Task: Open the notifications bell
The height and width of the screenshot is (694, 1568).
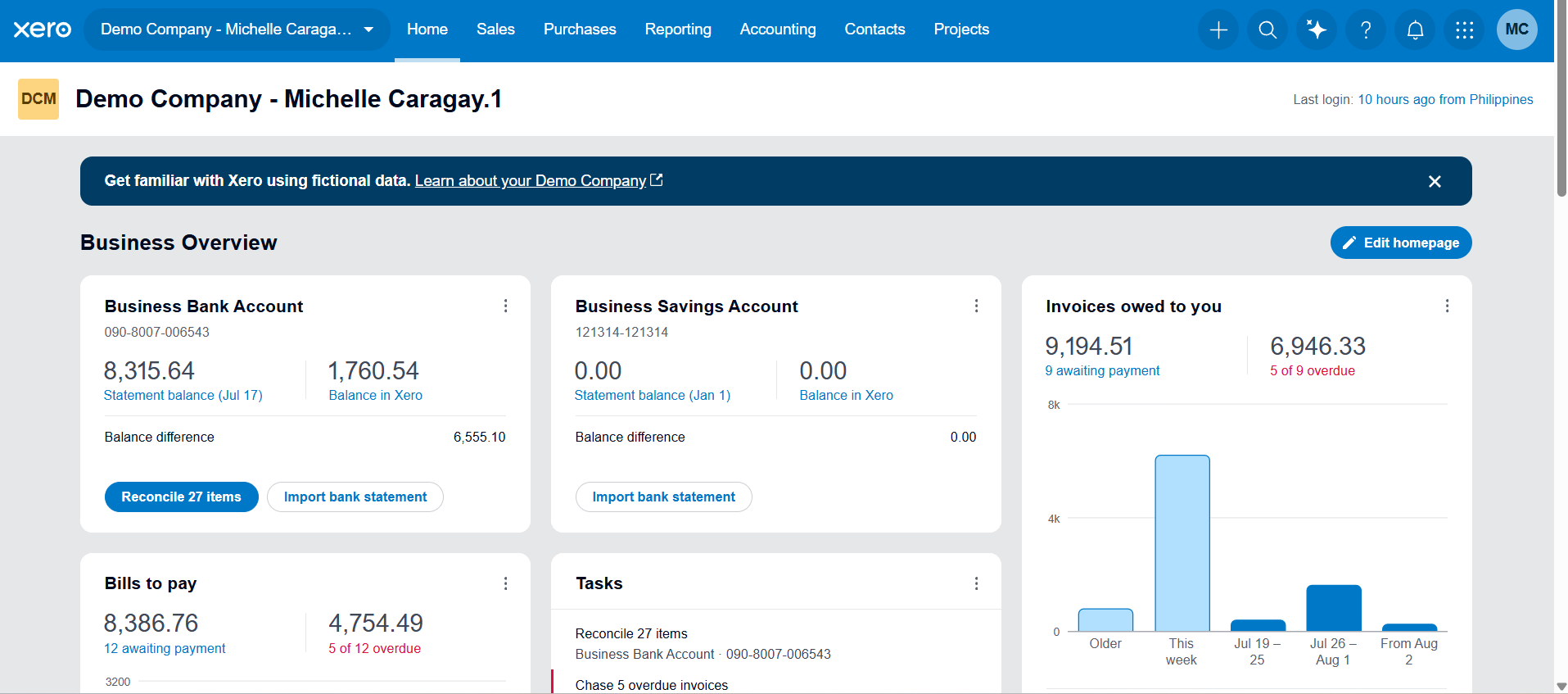Action: point(1415,29)
